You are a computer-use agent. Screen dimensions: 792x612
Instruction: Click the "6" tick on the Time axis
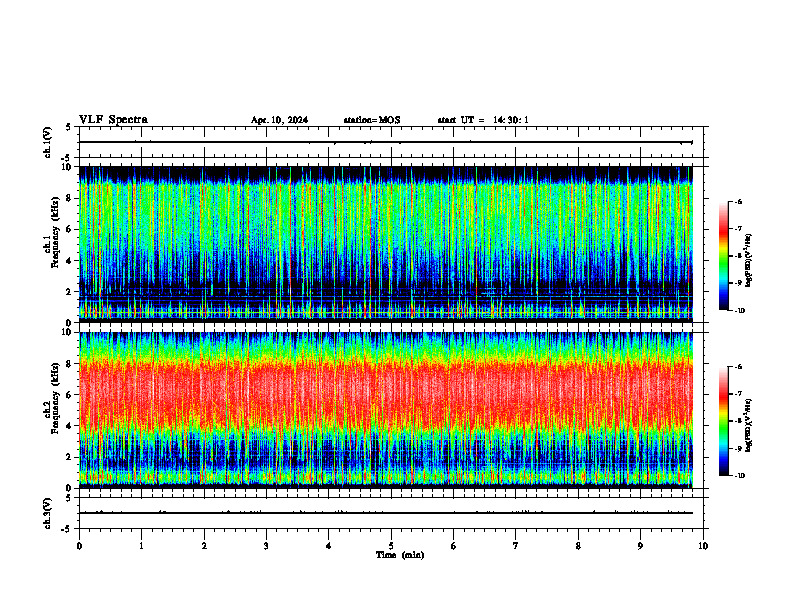point(453,546)
